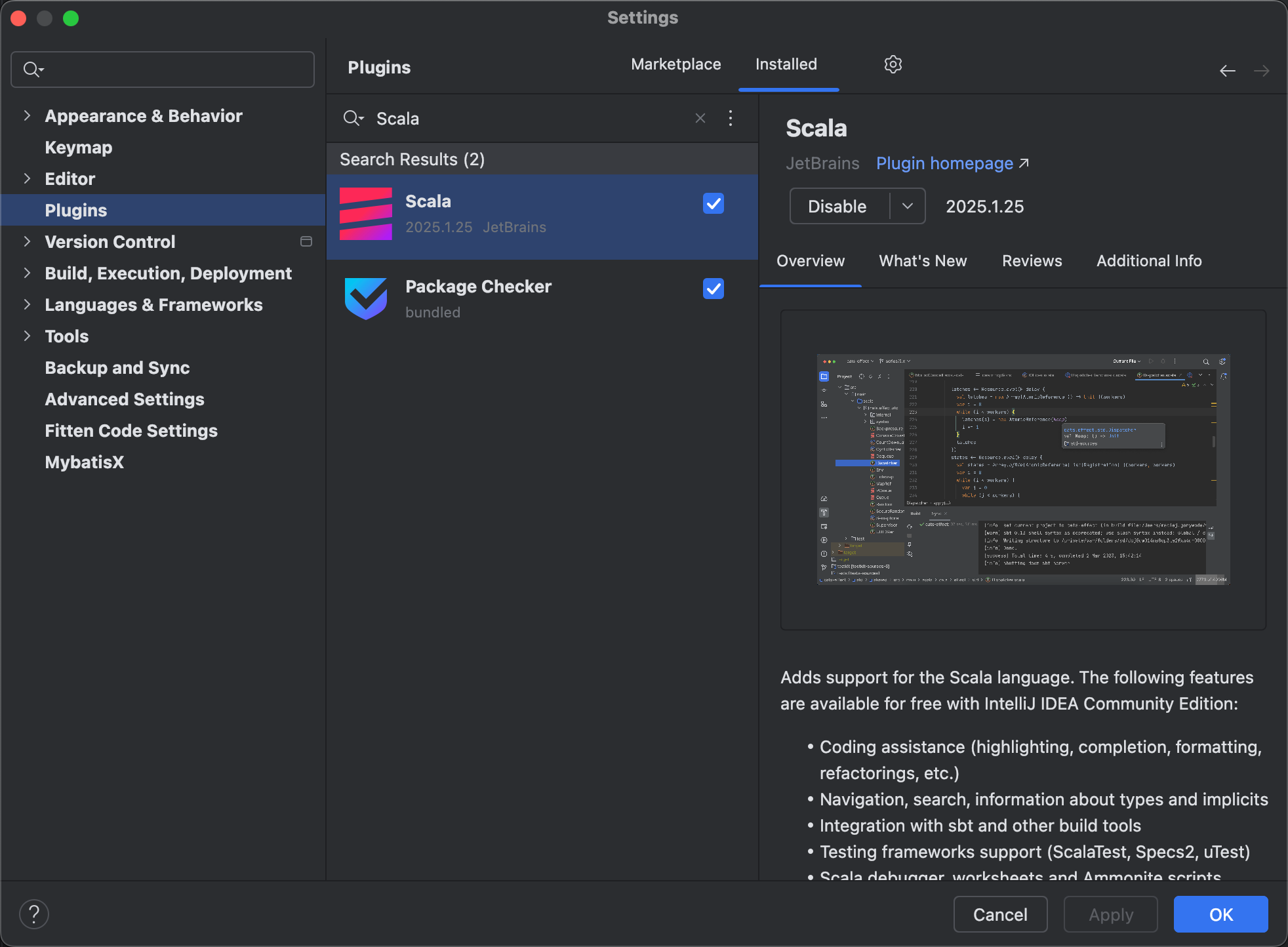This screenshot has height=947, width=1288.
Task: Click the back navigation arrow
Action: (x=1227, y=71)
